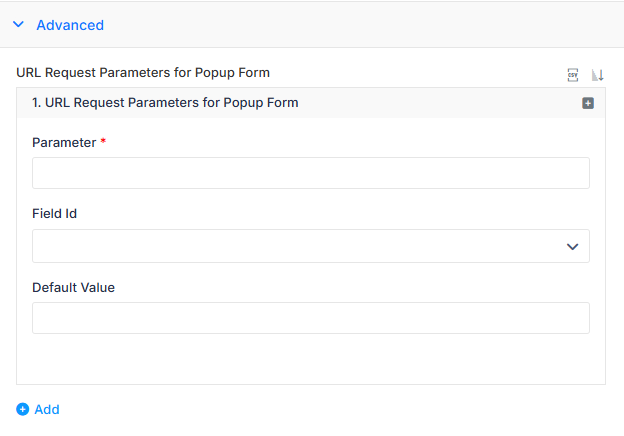This screenshot has height=436, width=624.
Task: Click the Advanced section title
Action: tap(70, 25)
